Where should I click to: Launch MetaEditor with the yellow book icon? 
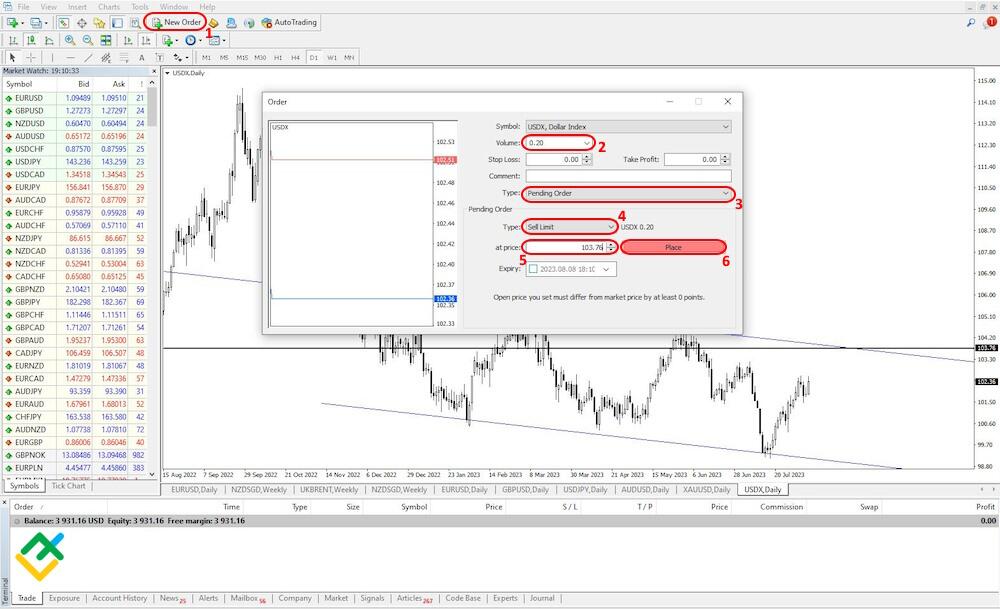pos(214,22)
